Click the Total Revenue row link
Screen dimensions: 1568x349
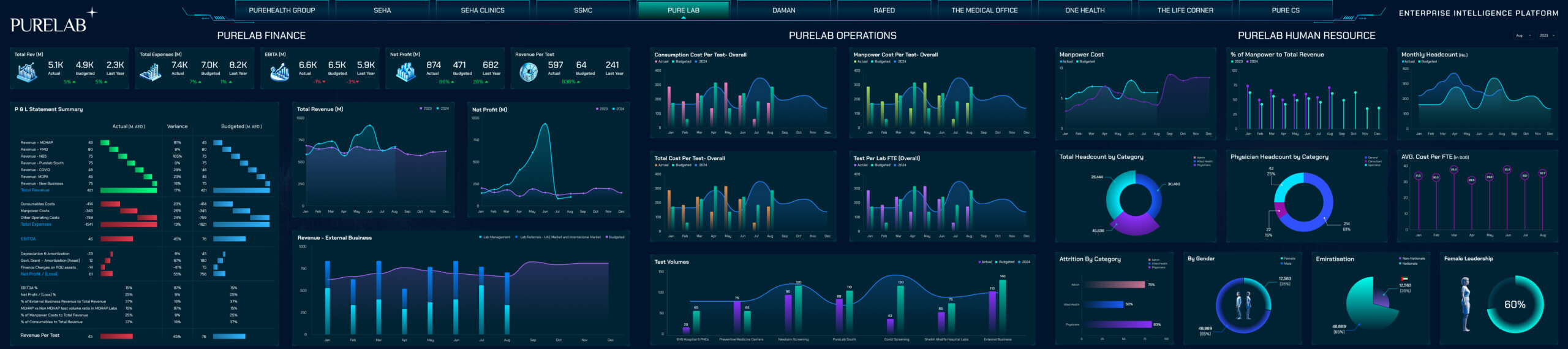point(35,190)
